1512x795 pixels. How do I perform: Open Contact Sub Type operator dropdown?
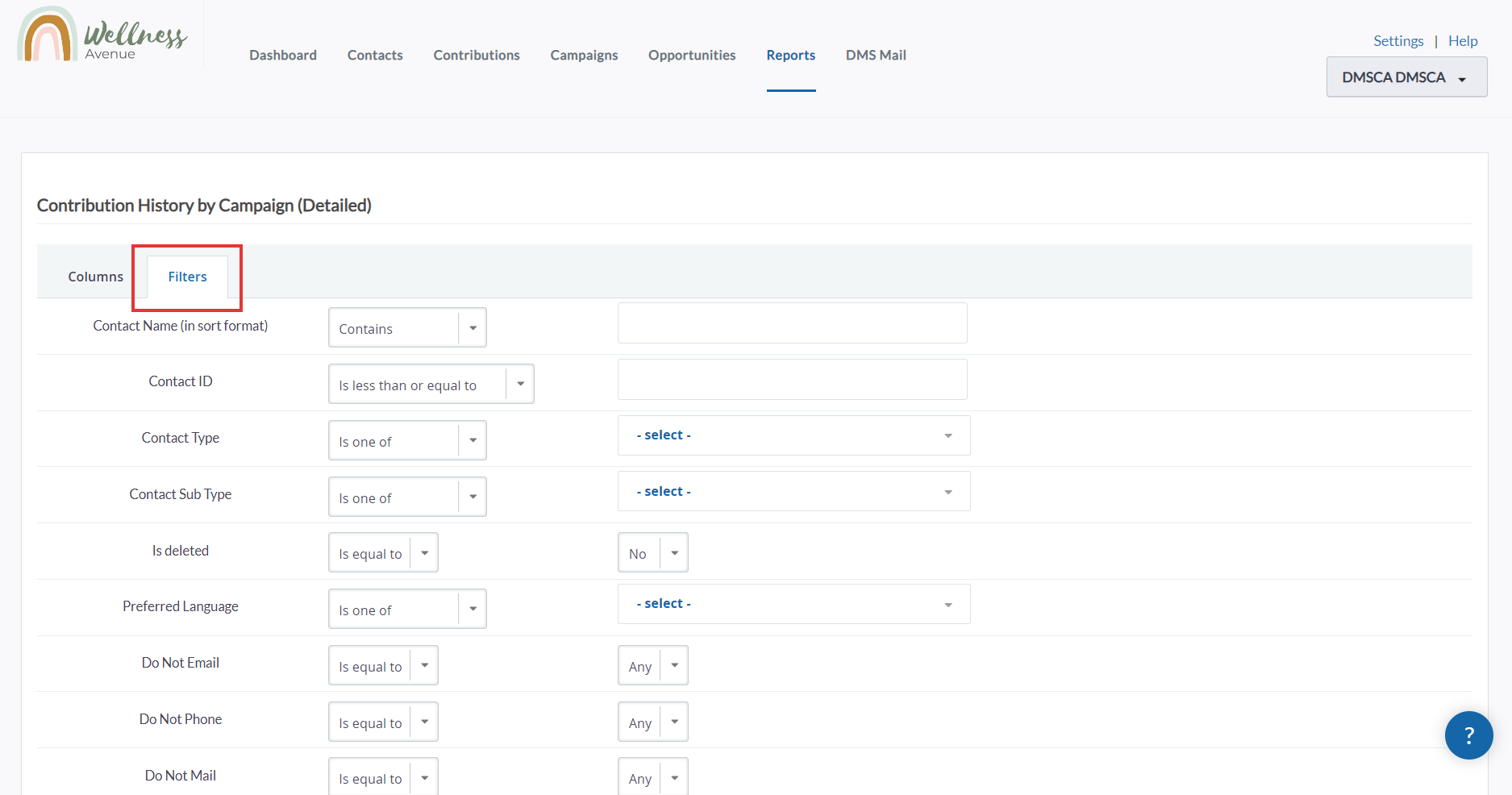407,497
